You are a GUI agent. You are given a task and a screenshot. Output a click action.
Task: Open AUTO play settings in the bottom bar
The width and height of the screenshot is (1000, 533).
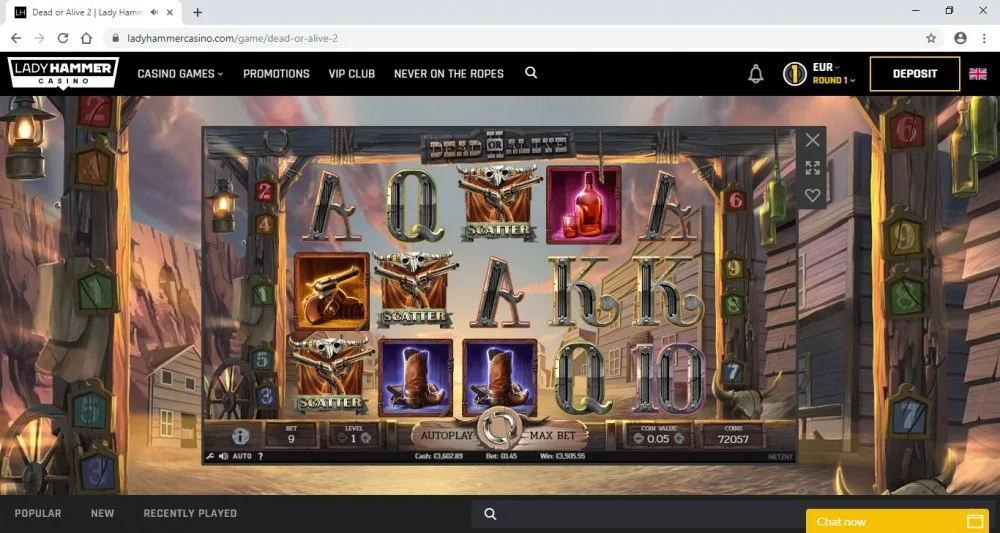pos(242,456)
